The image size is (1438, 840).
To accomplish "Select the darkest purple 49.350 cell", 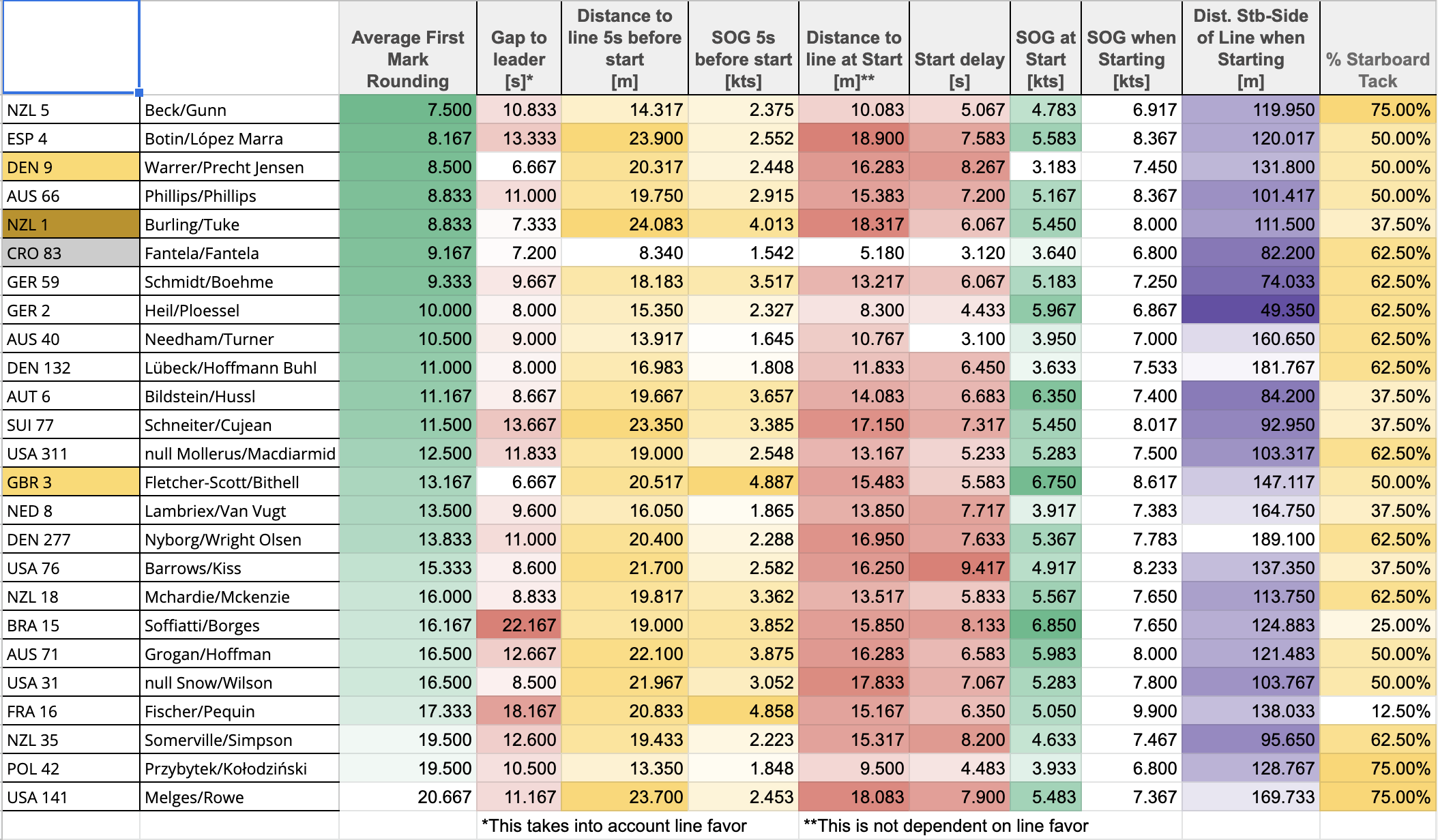I will coord(1250,310).
